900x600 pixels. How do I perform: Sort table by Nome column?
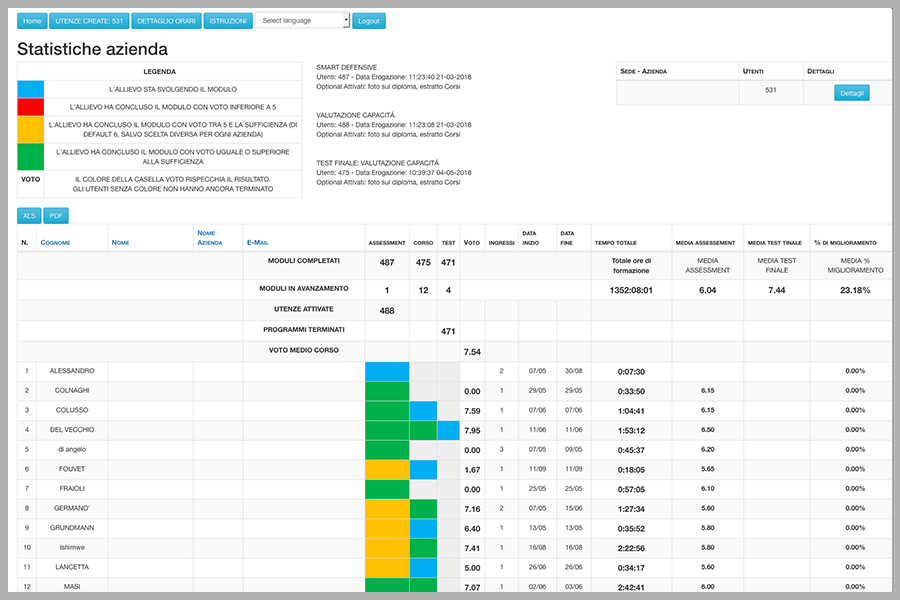click(120, 242)
